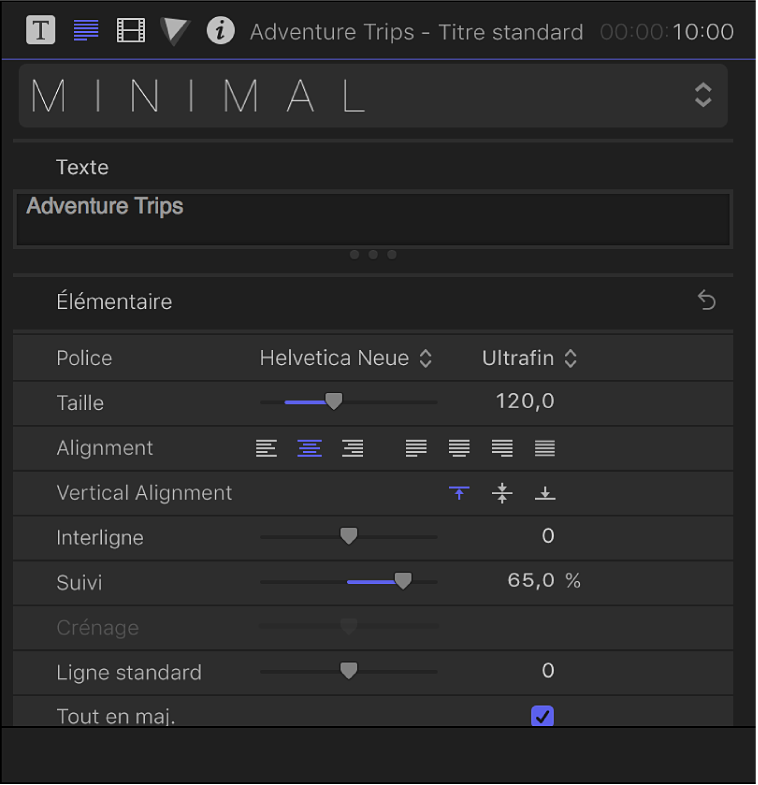
Task: Switch to the Text inspector icon
Action: click(x=86, y=30)
